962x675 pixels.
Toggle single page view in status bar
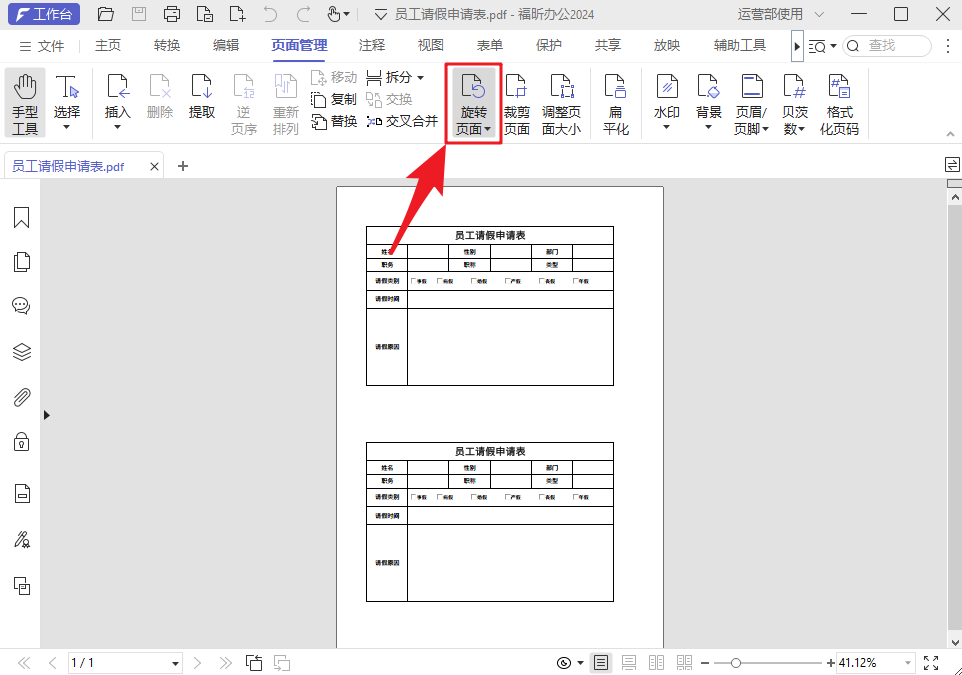600,662
